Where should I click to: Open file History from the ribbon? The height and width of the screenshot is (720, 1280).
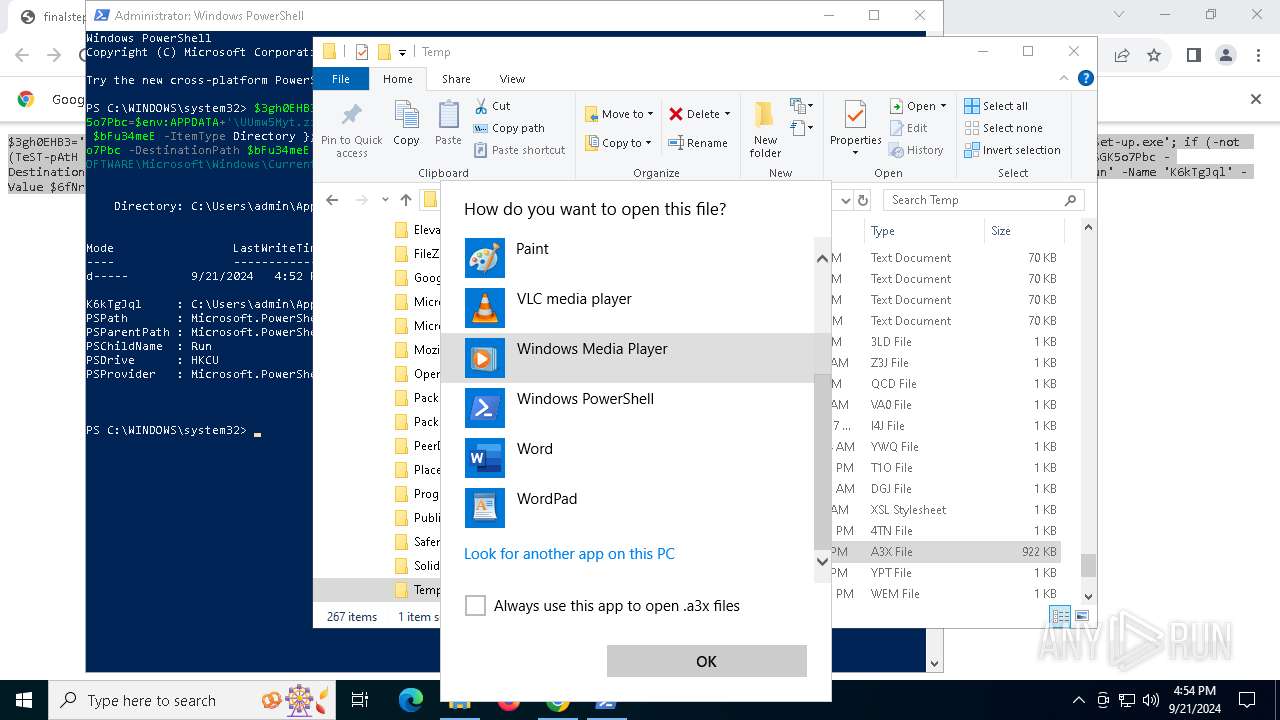pyautogui.click(x=916, y=150)
